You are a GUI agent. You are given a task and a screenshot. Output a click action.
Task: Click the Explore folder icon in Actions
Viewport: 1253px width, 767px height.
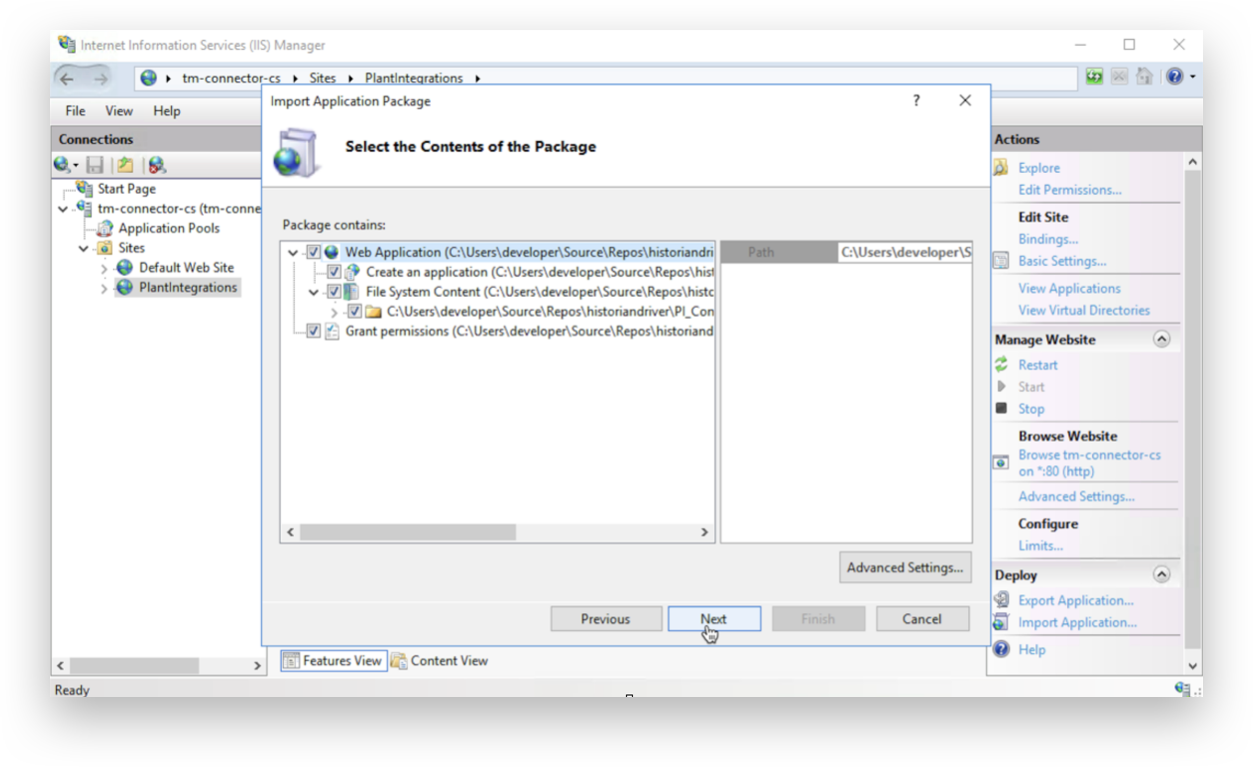1001,168
